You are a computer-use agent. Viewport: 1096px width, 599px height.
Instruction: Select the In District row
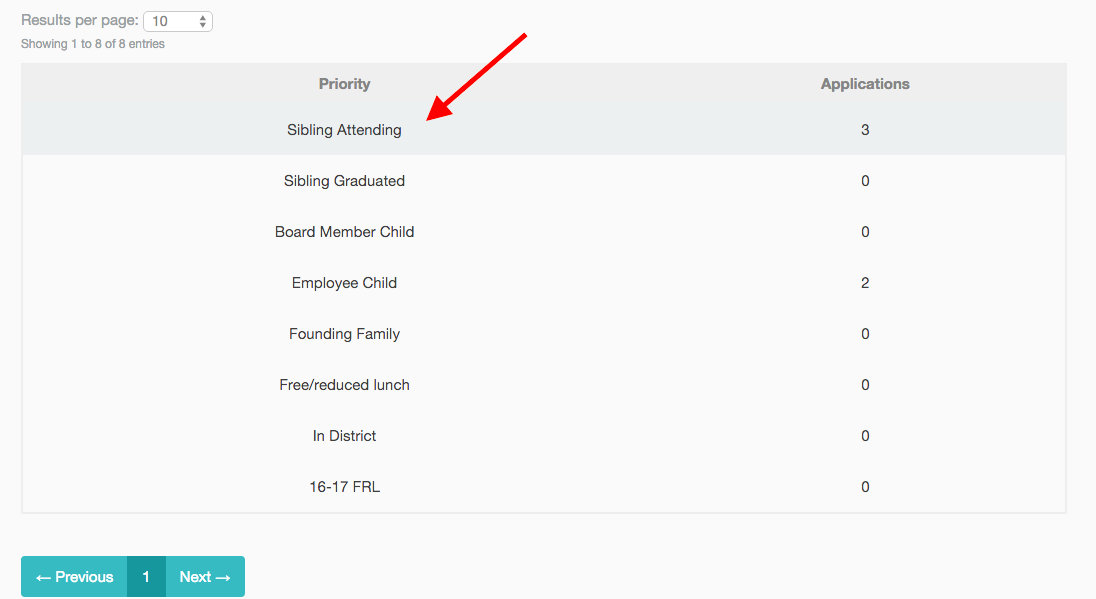click(x=544, y=436)
